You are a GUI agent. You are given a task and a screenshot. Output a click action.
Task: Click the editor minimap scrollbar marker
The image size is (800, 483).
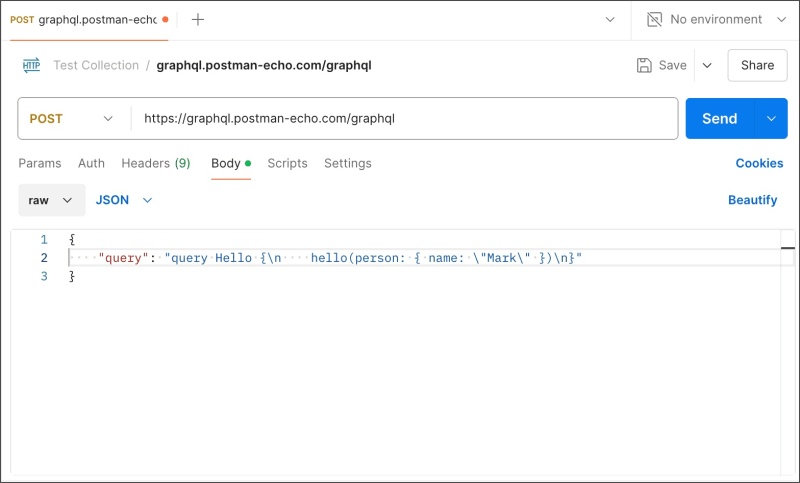[x=788, y=248]
